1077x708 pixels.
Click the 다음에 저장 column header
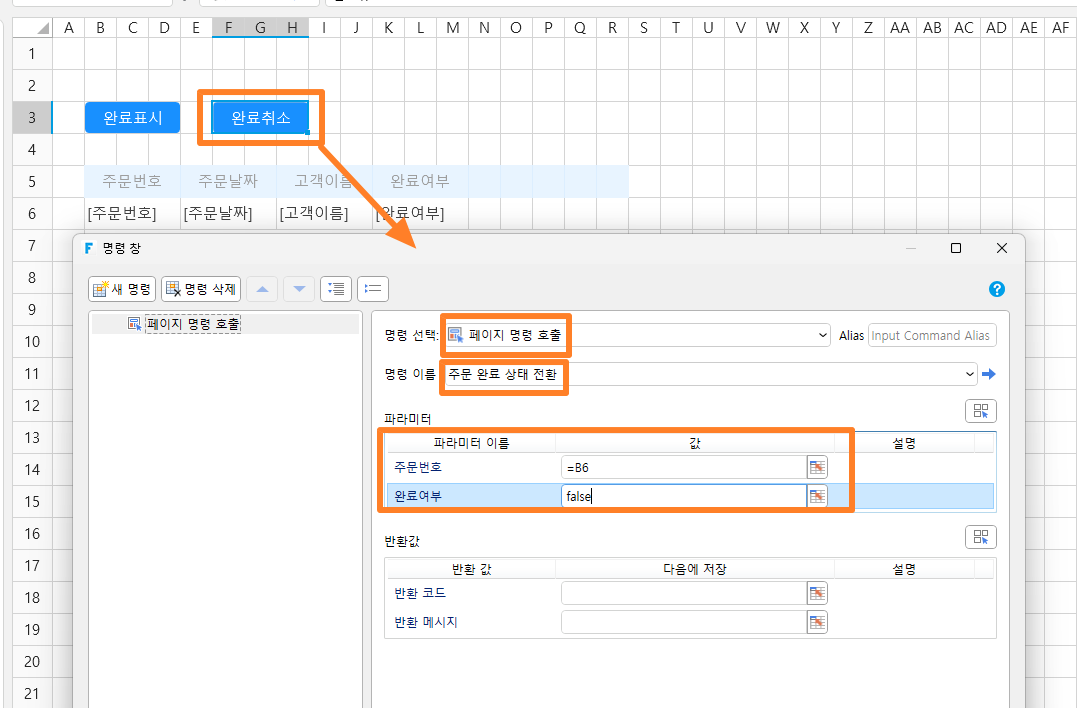point(695,569)
